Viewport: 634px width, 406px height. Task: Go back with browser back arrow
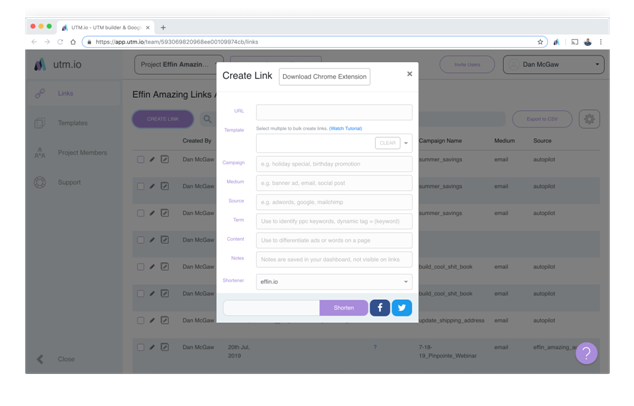coord(34,42)
